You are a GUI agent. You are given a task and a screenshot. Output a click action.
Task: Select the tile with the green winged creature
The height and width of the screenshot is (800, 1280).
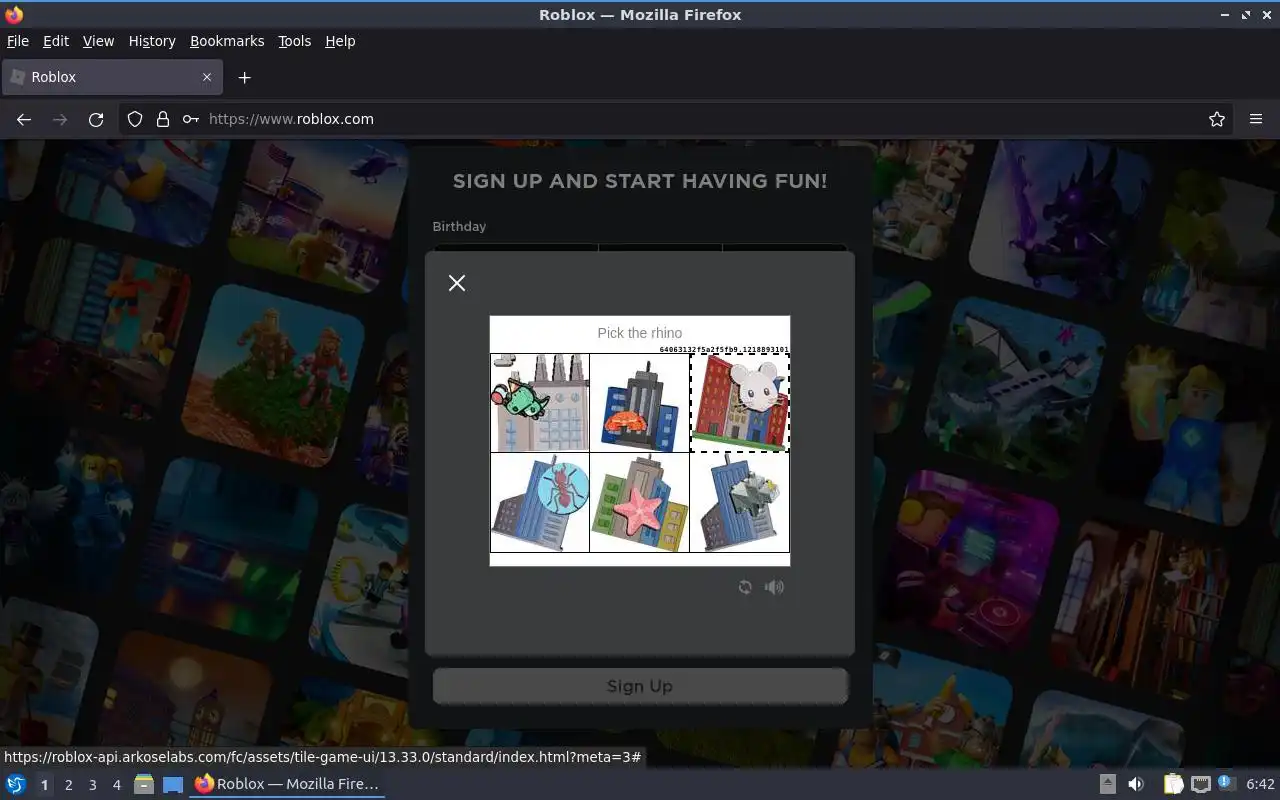540,403
